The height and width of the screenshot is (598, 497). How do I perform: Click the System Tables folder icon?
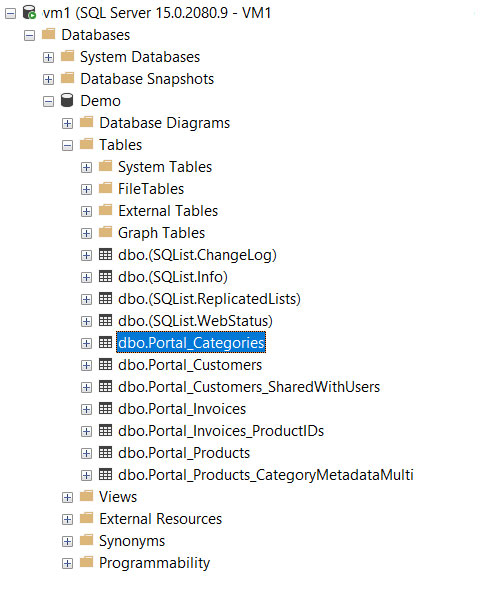[106, 166]
